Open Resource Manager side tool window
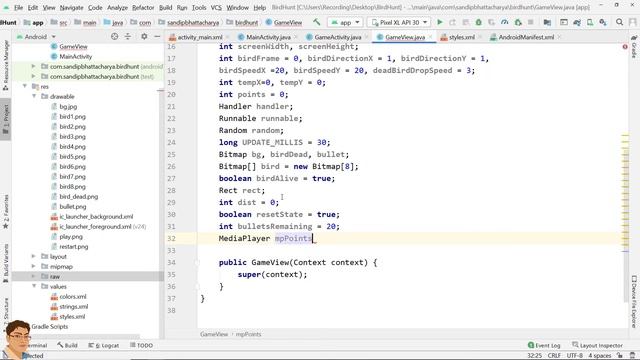 [6, 65]
